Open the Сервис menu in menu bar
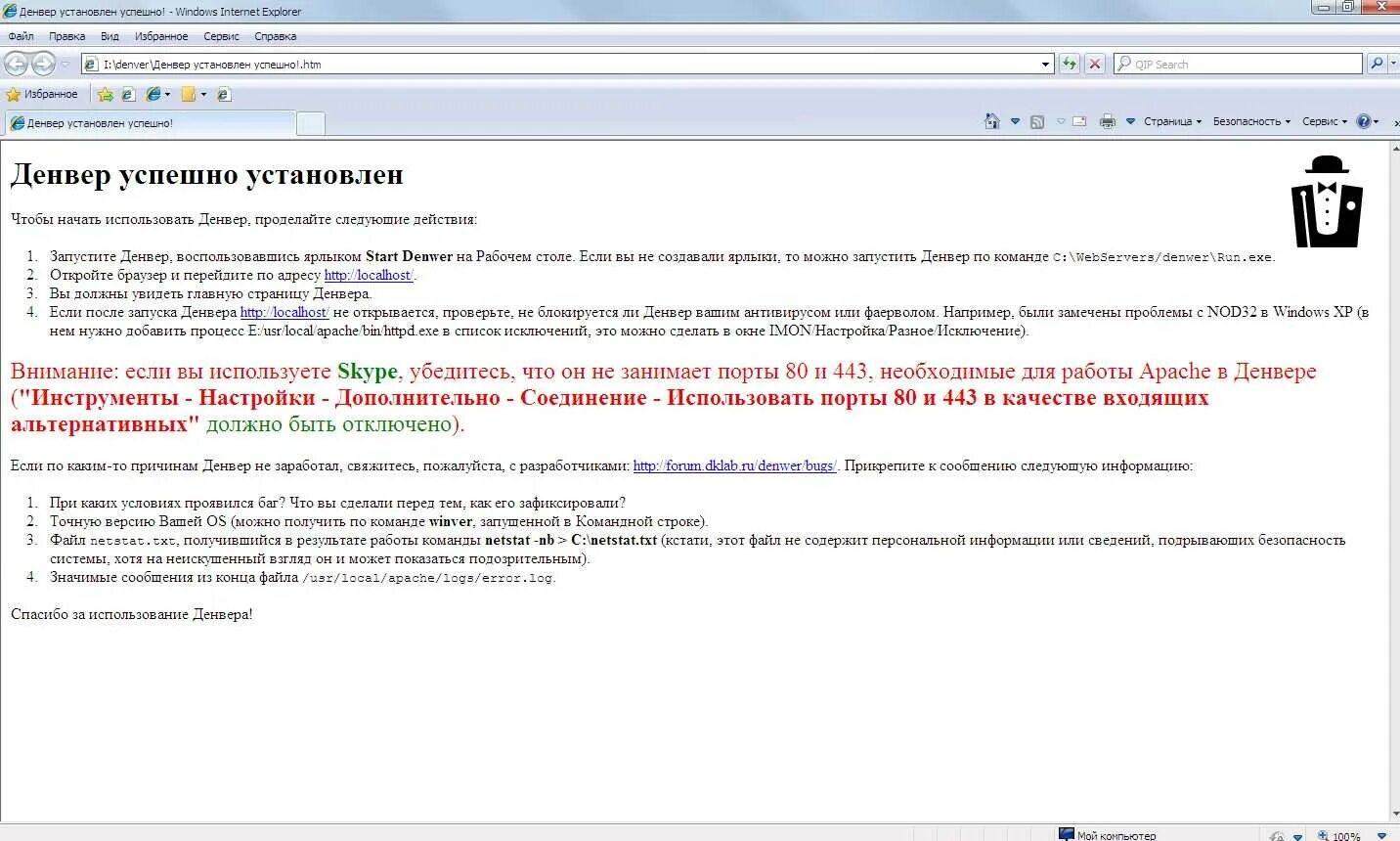 coord(221,36)
